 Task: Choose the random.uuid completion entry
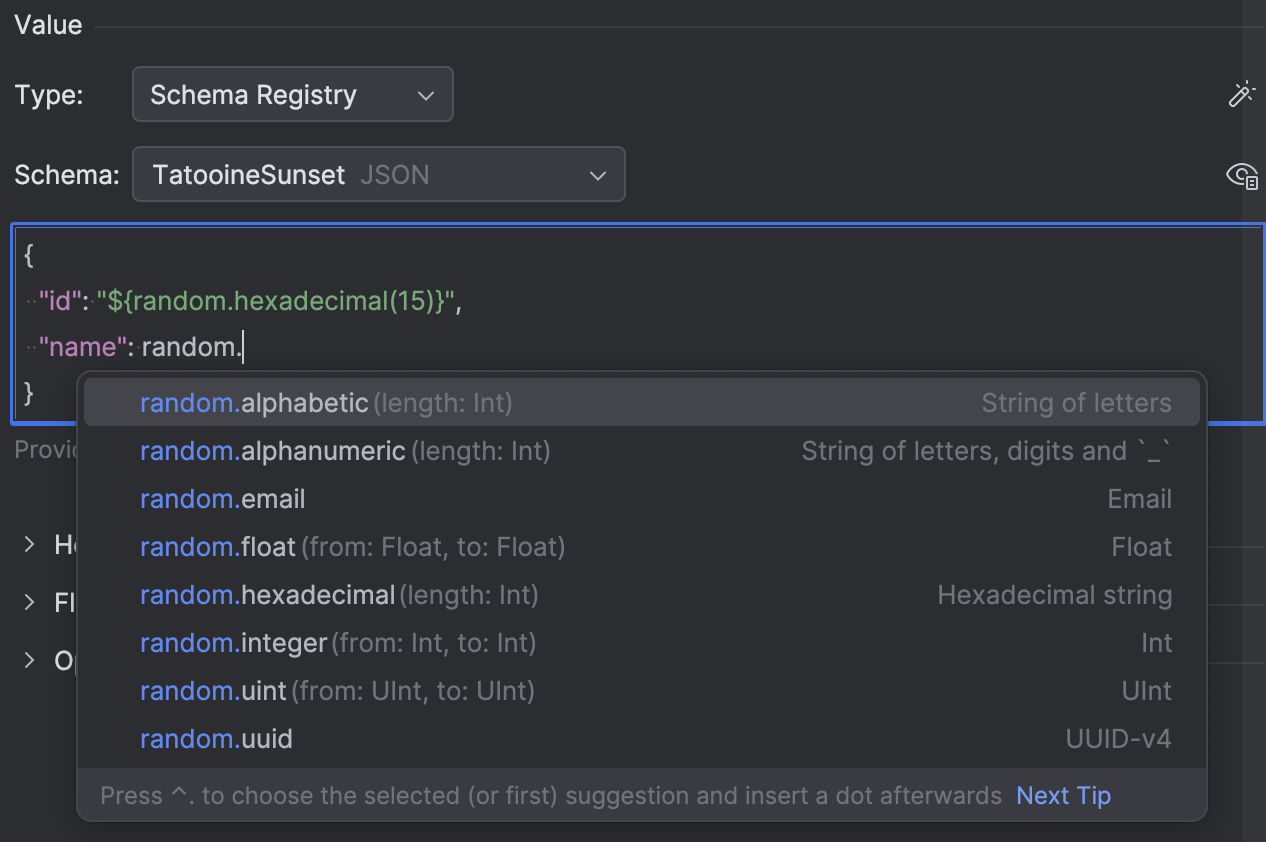[x=216, y=738]
